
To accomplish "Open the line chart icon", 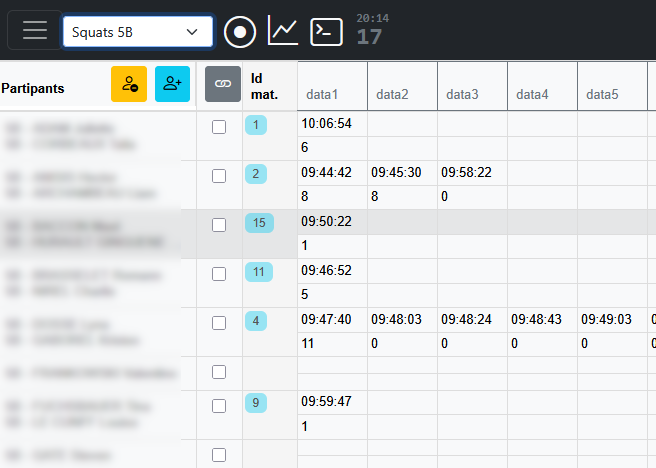I will point(283,31).
